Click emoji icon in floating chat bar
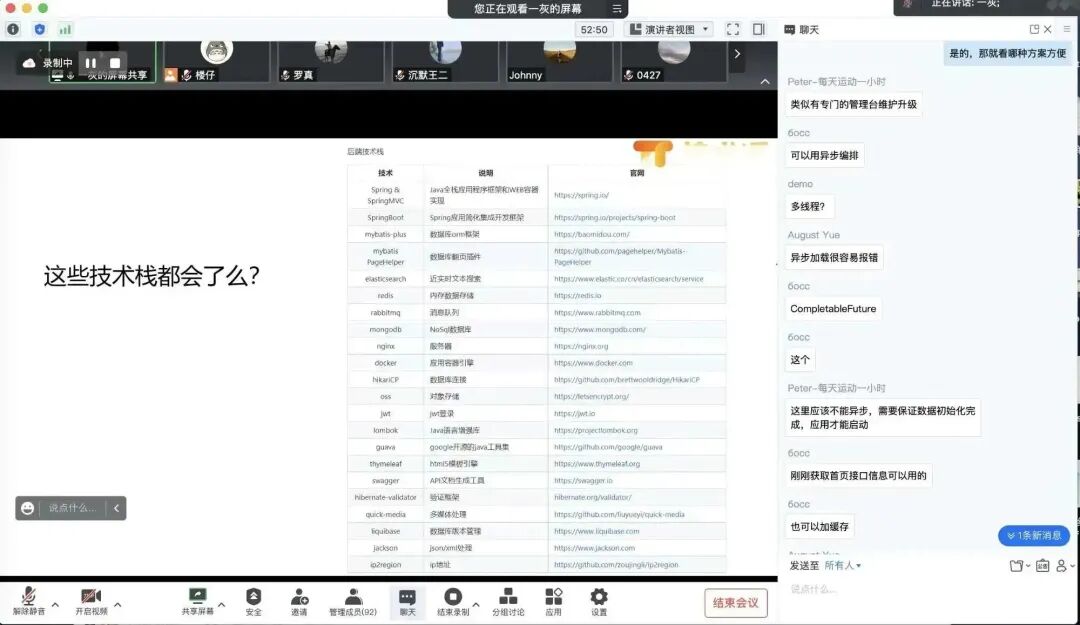Viewport: 1080px width, 625px height. pos(28,508)
